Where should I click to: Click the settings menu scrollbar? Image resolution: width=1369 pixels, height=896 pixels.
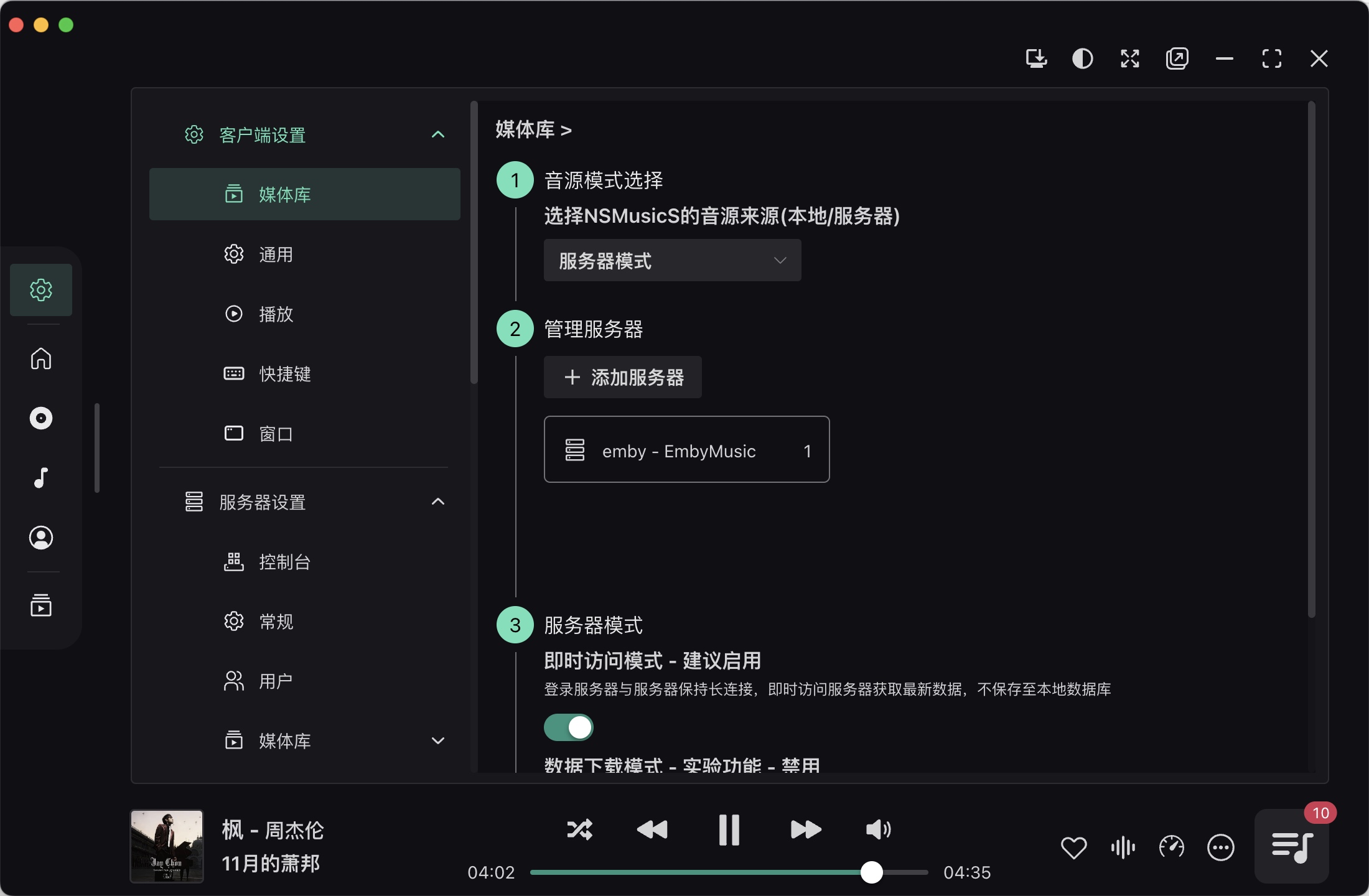click(474, 243)
